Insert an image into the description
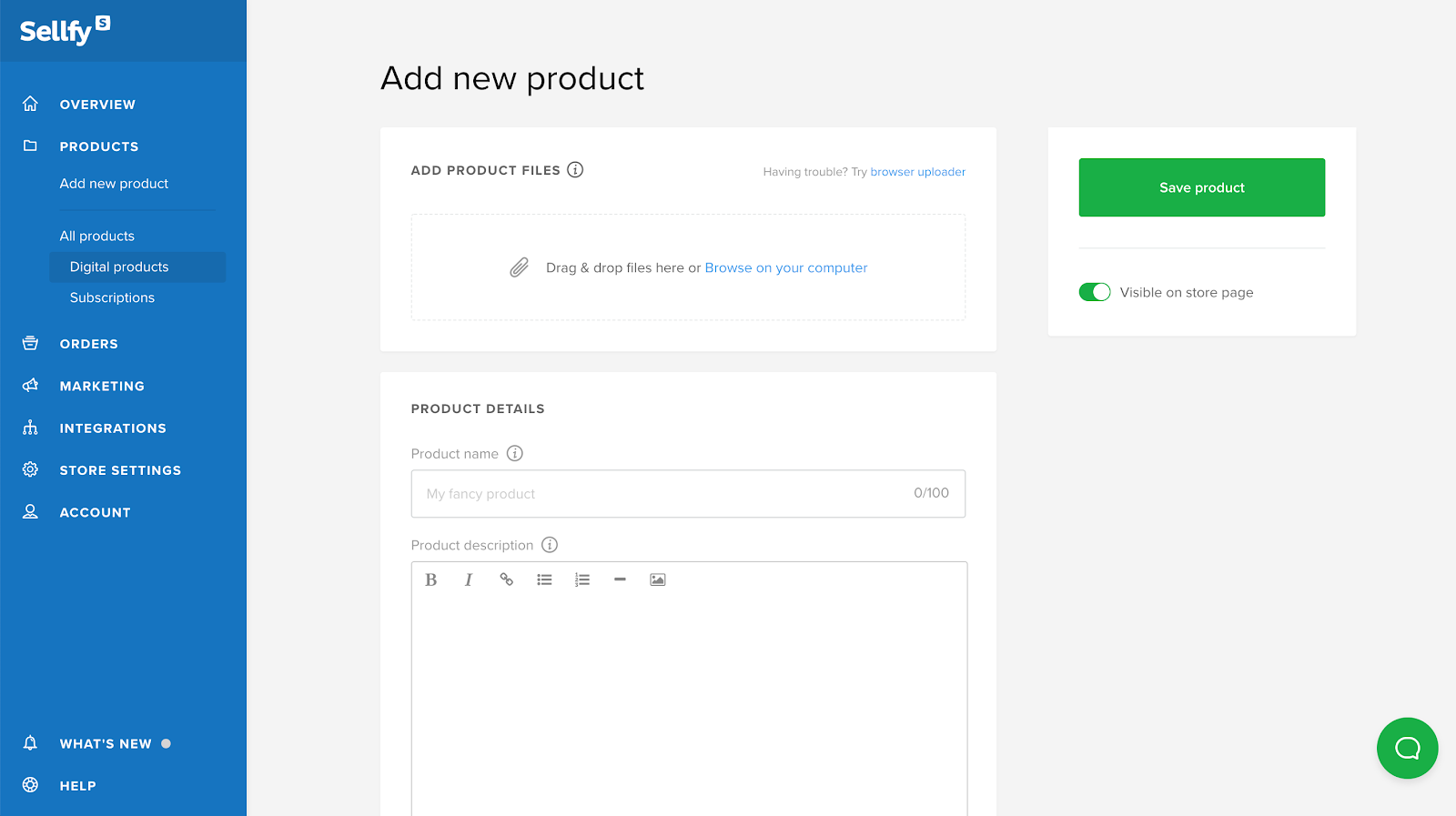1456x816 pixels. click(658, 580)
